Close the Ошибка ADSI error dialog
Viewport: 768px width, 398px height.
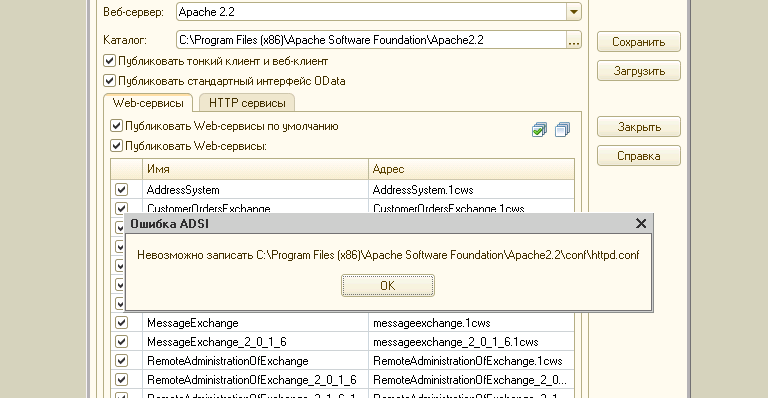point(641,224)
